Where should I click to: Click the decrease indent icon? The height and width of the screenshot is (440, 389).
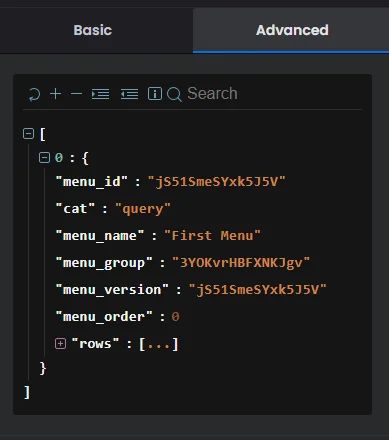(129, 94)
